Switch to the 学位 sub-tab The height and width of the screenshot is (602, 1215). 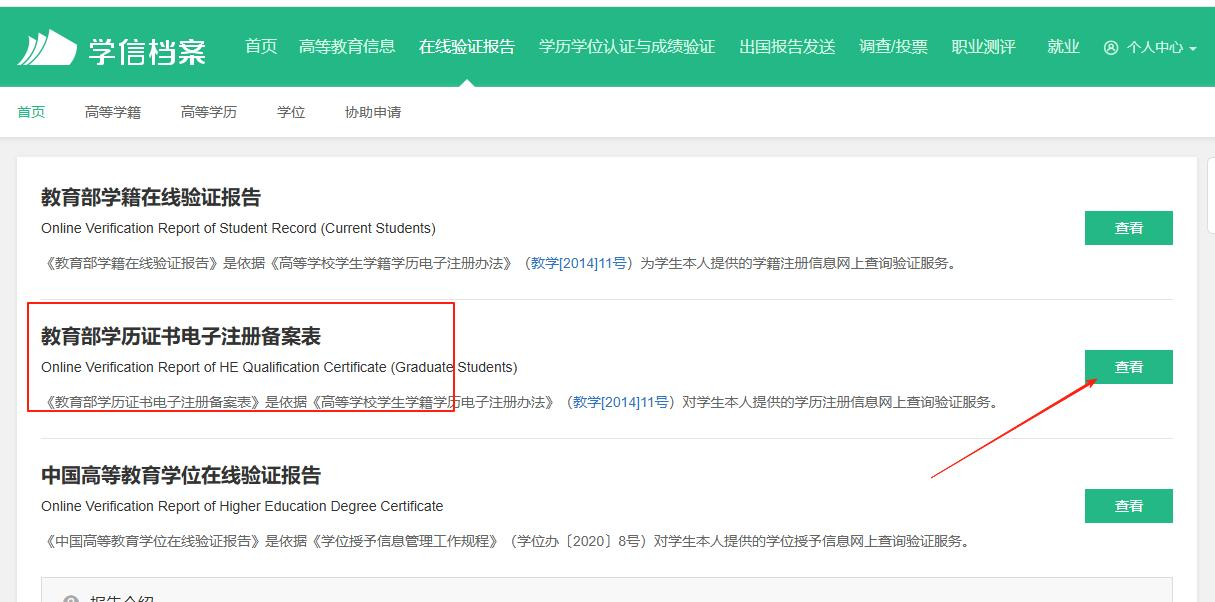[291, 112]
